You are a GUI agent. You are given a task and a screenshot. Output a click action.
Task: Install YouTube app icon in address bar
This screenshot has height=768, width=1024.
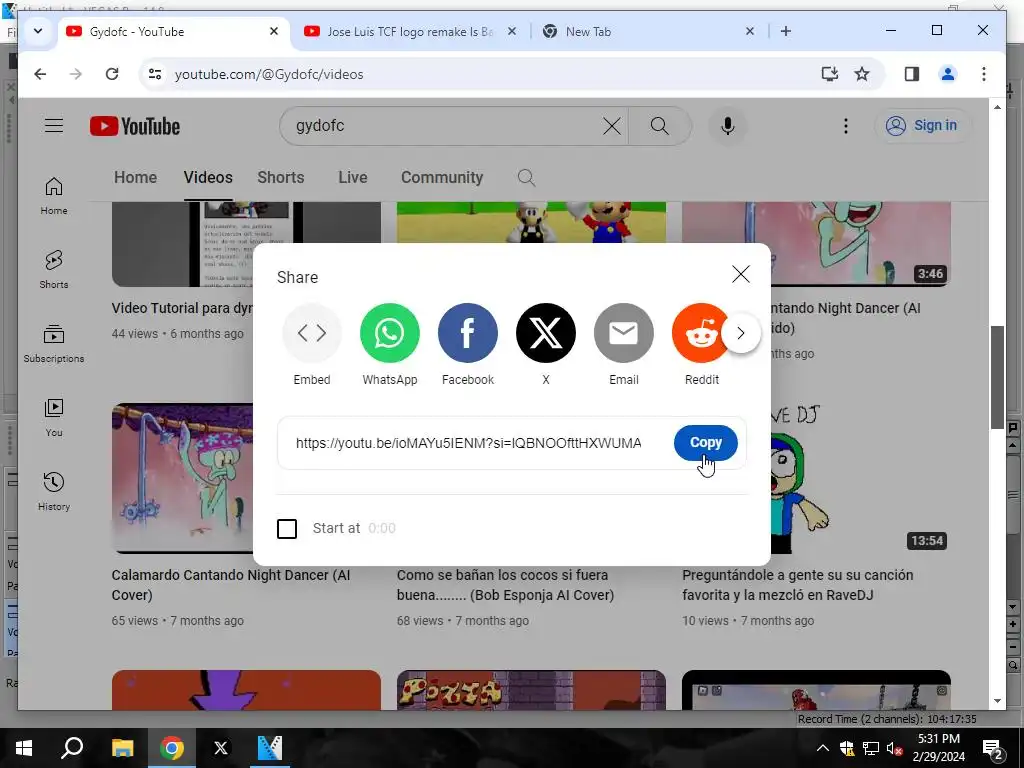[x=829, y=74]
